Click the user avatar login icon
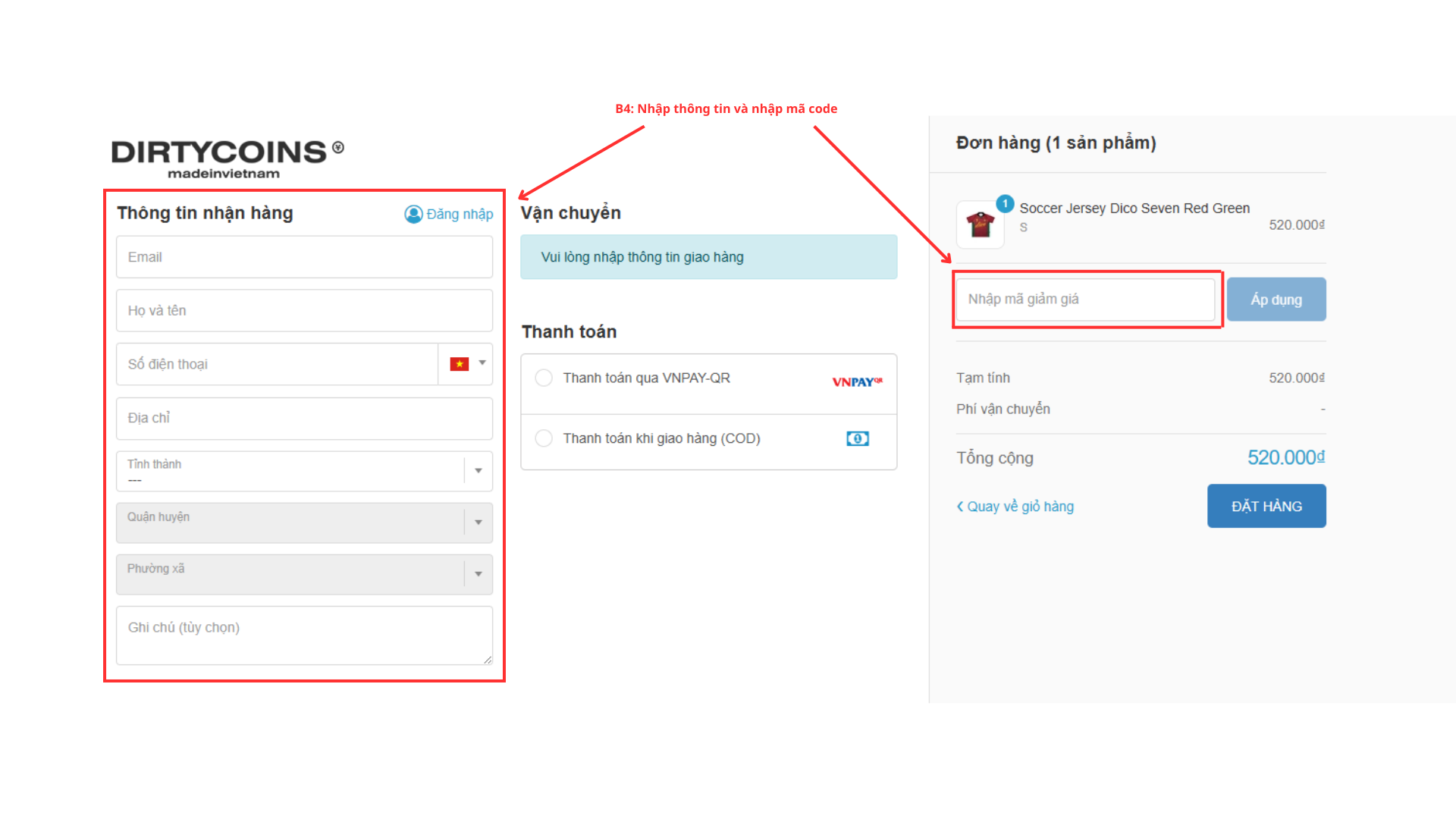The width and height of the screenshot is (1456, 819). click(413, 215)
